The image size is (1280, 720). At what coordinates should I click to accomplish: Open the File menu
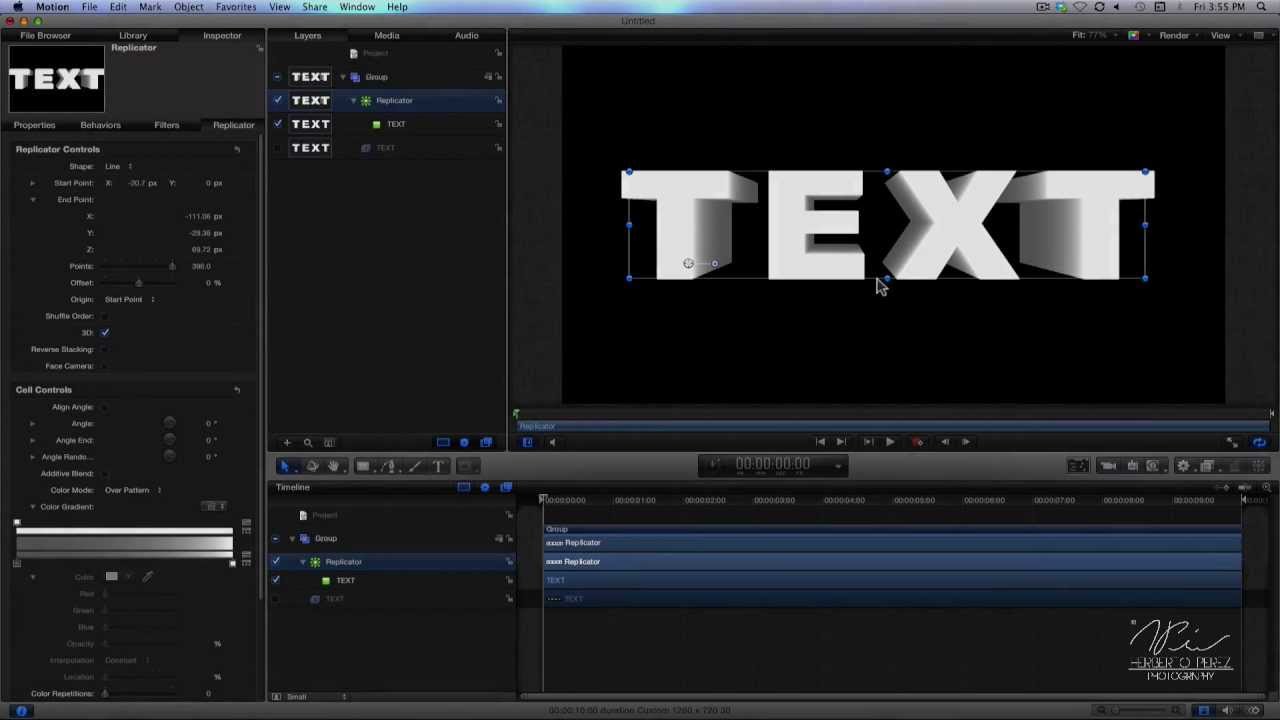(x=89, y=7)
